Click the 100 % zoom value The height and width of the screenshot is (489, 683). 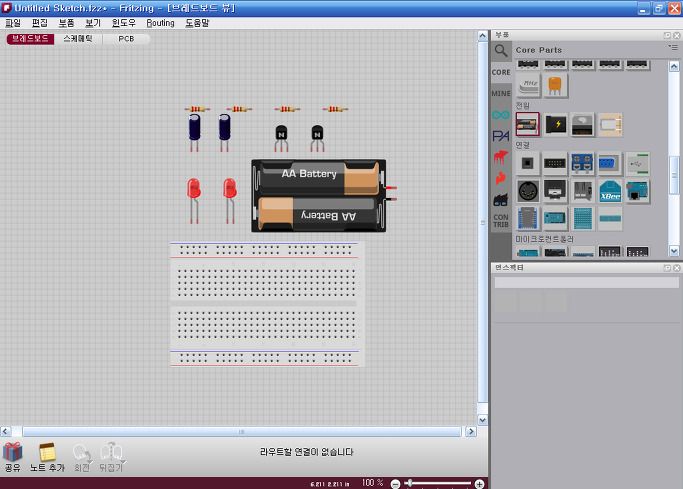(372, 482)
